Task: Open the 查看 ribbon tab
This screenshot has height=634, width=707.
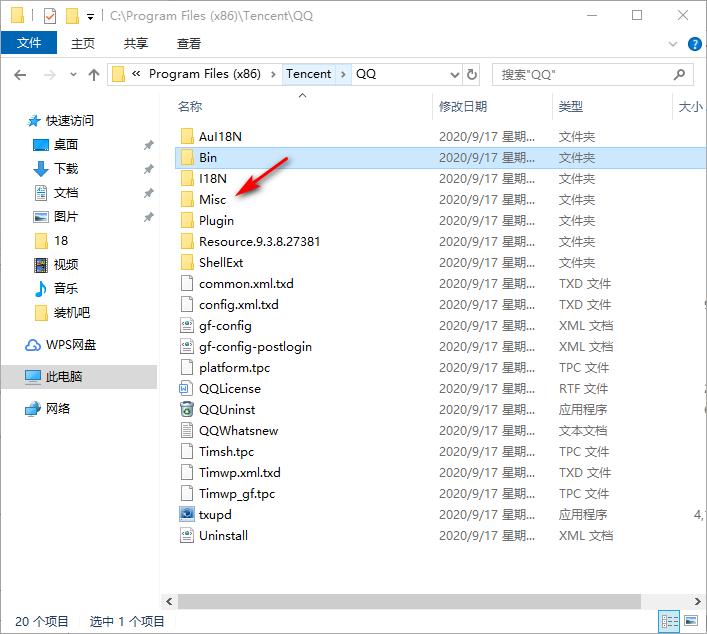Action: pos(188,43)
